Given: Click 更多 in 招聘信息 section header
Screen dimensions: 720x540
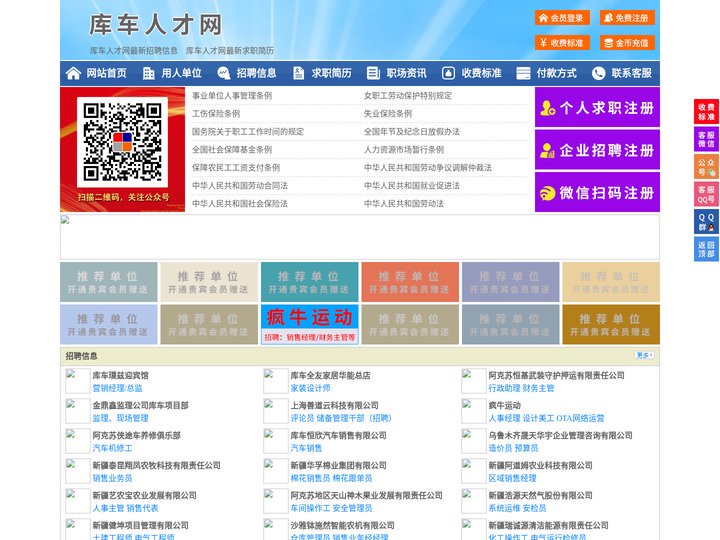Looking at the screenshot, I should point(644,355).
